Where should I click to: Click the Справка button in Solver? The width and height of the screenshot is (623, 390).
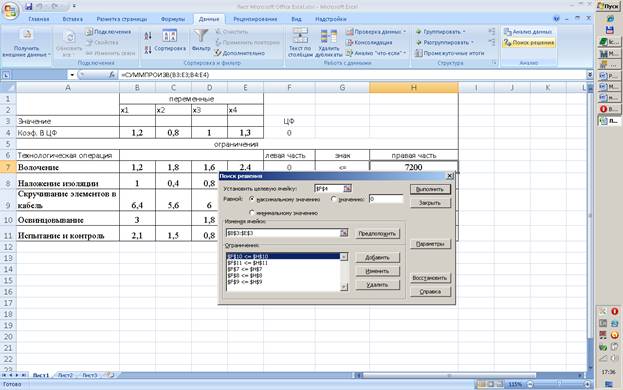click(430, 292)
